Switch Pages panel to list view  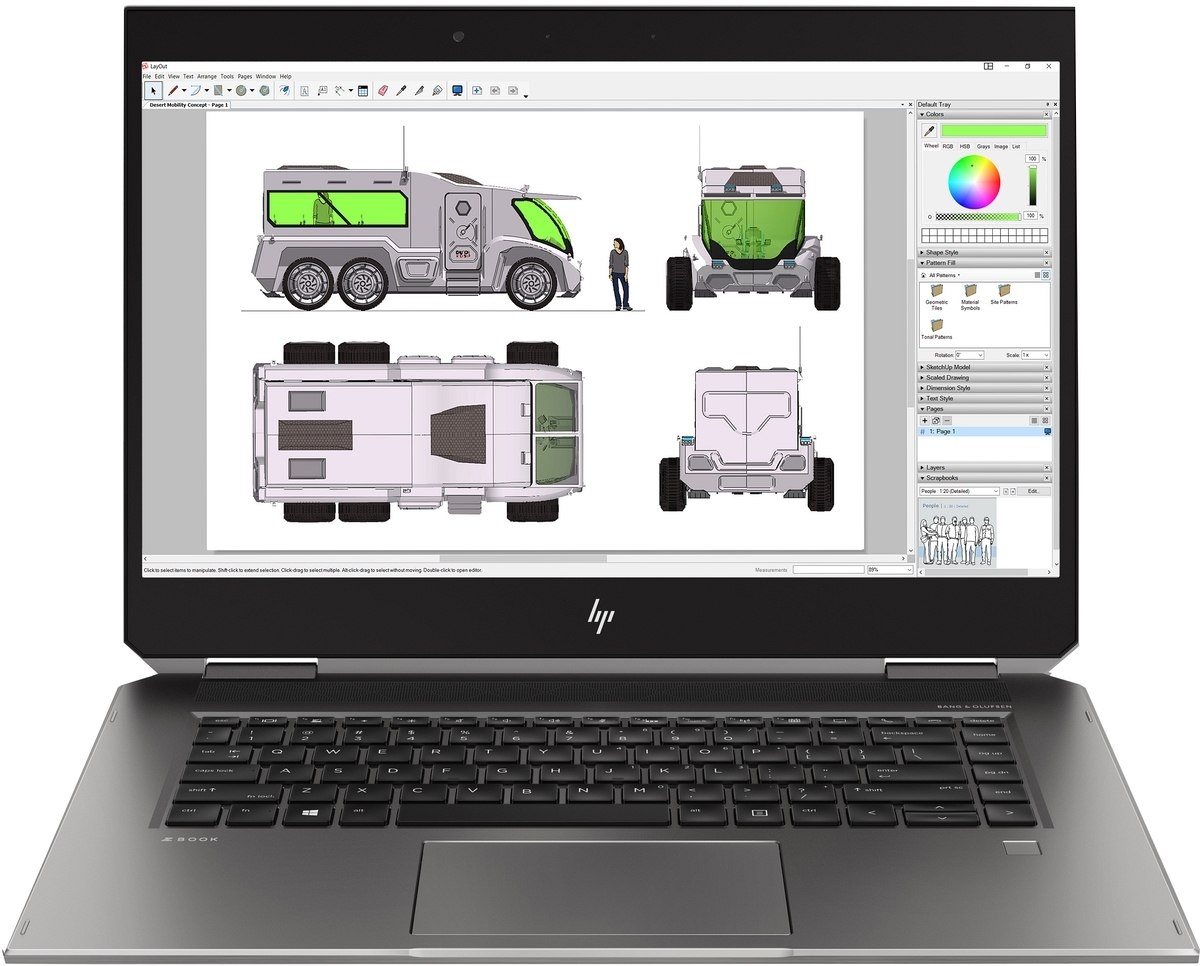click(x=1035, y=421)
